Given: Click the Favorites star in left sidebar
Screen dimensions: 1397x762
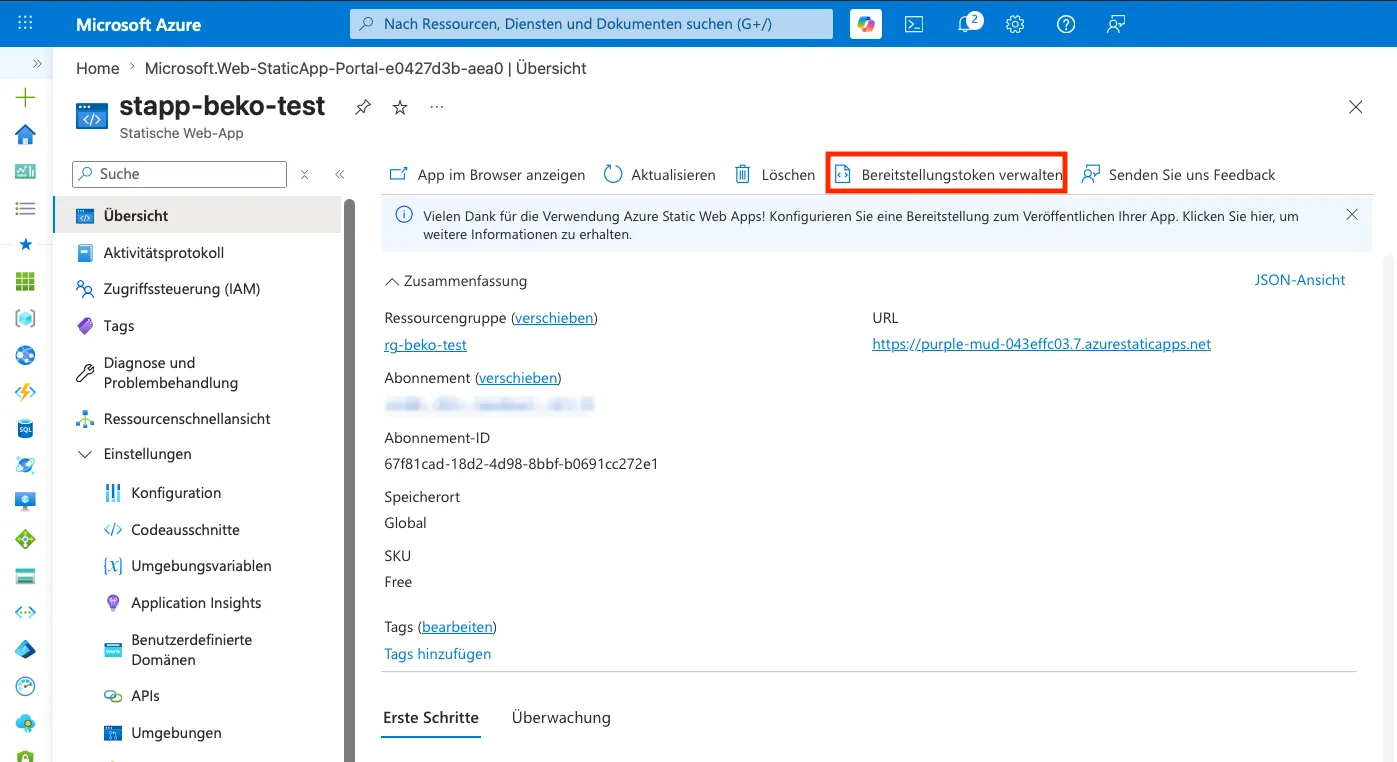Looking at the screenshot, I should [26, 245].
